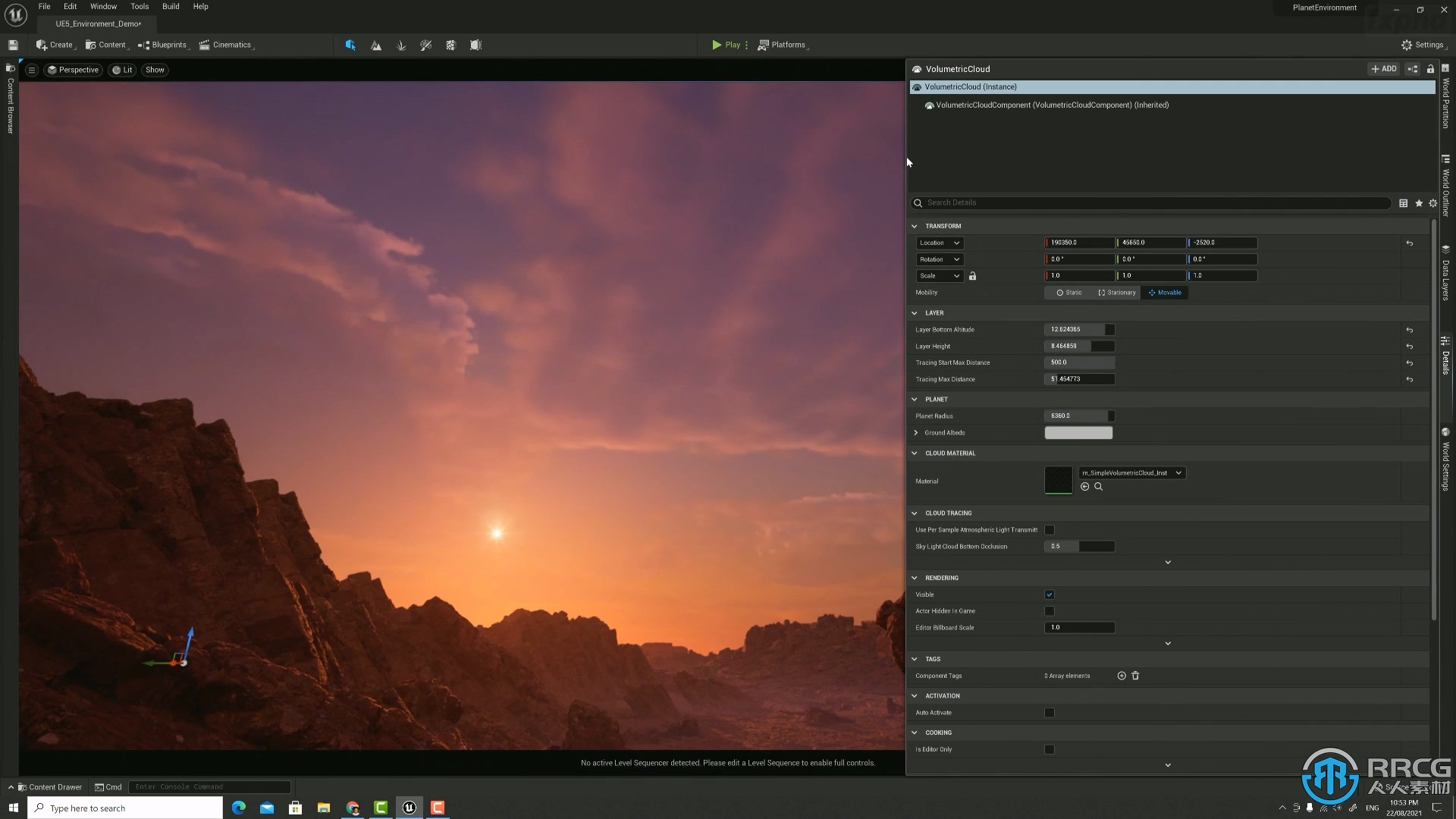Click the Stationary mobility option
The height and width of the screenshot is (819, 1456).
(1117, 292)
